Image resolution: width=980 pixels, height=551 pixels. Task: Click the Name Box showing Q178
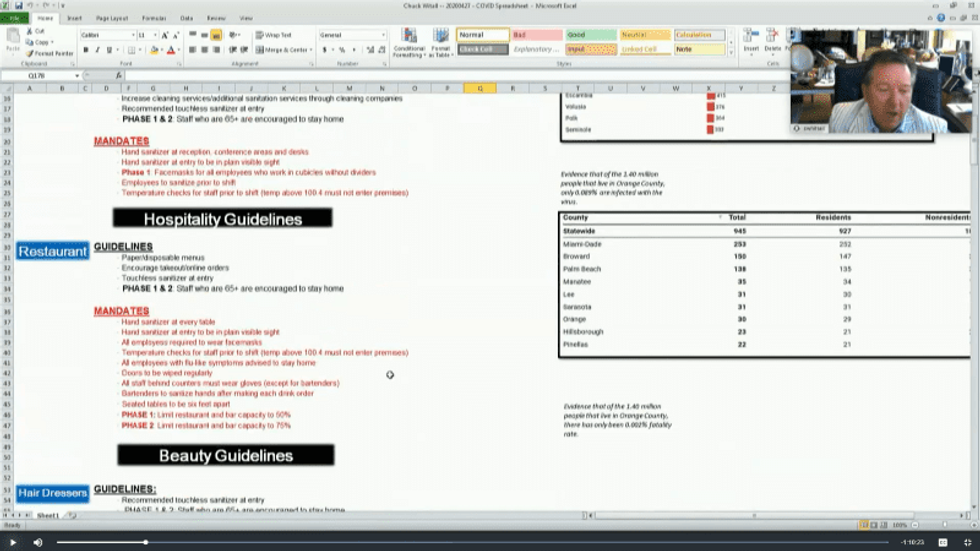pos(40,75)
